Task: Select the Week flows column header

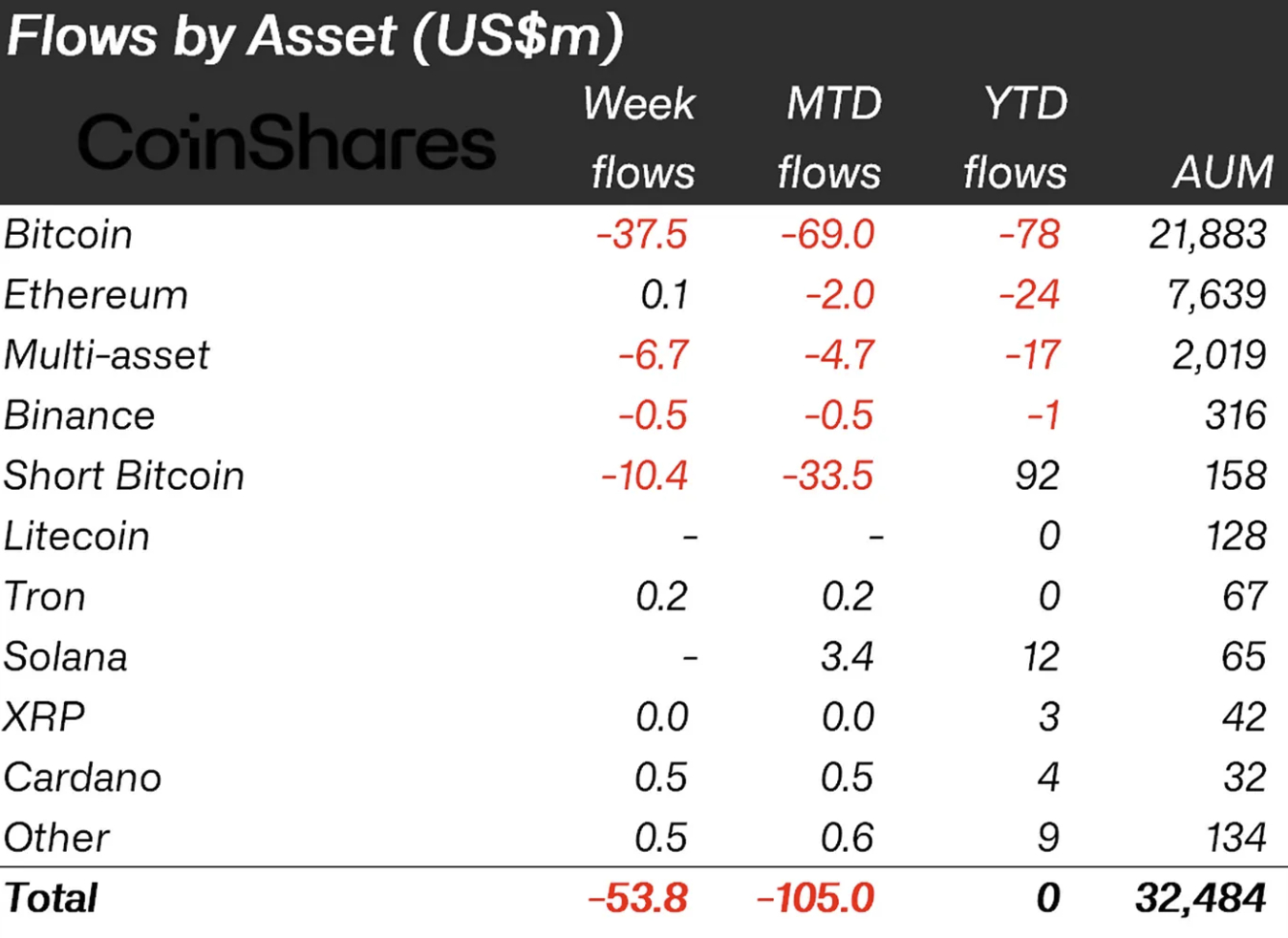Action: coord(640,138)
